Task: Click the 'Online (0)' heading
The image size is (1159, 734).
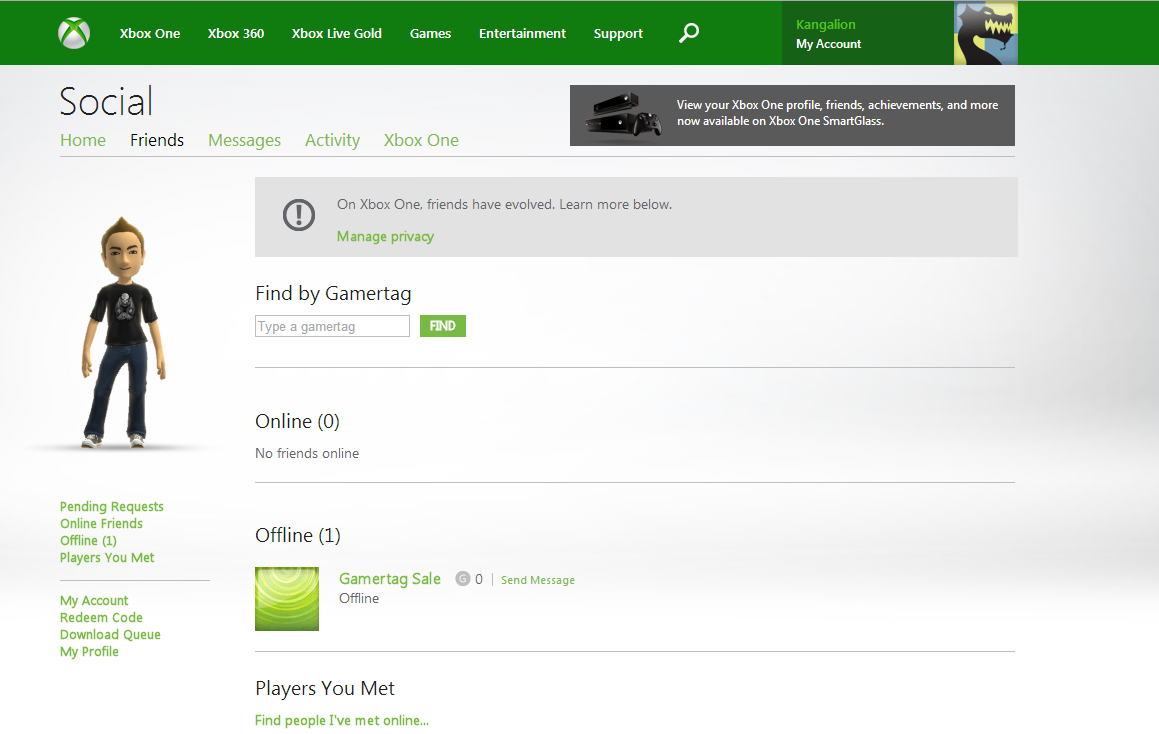Action: pos(297,421)
